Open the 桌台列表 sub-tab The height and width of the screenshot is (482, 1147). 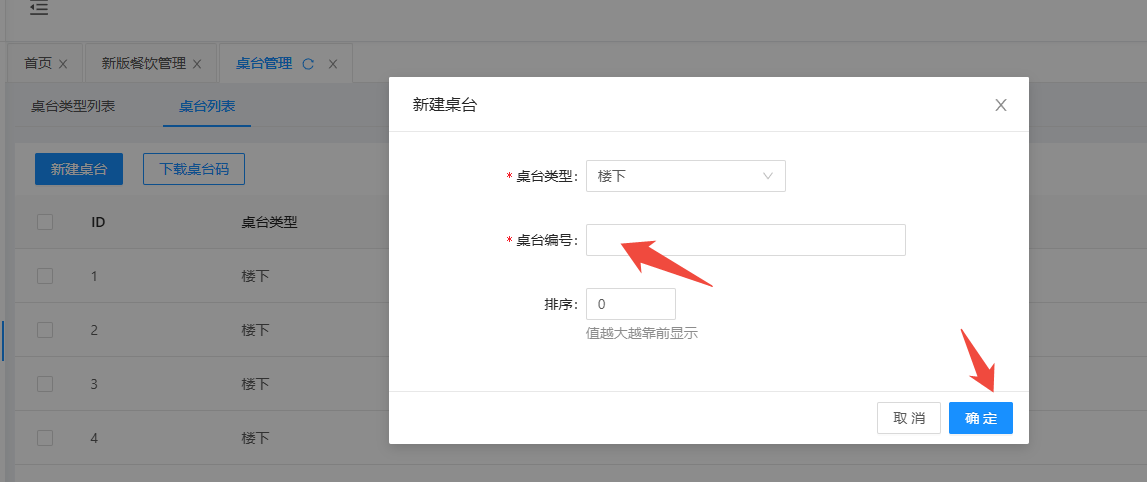tap(207, 106)
